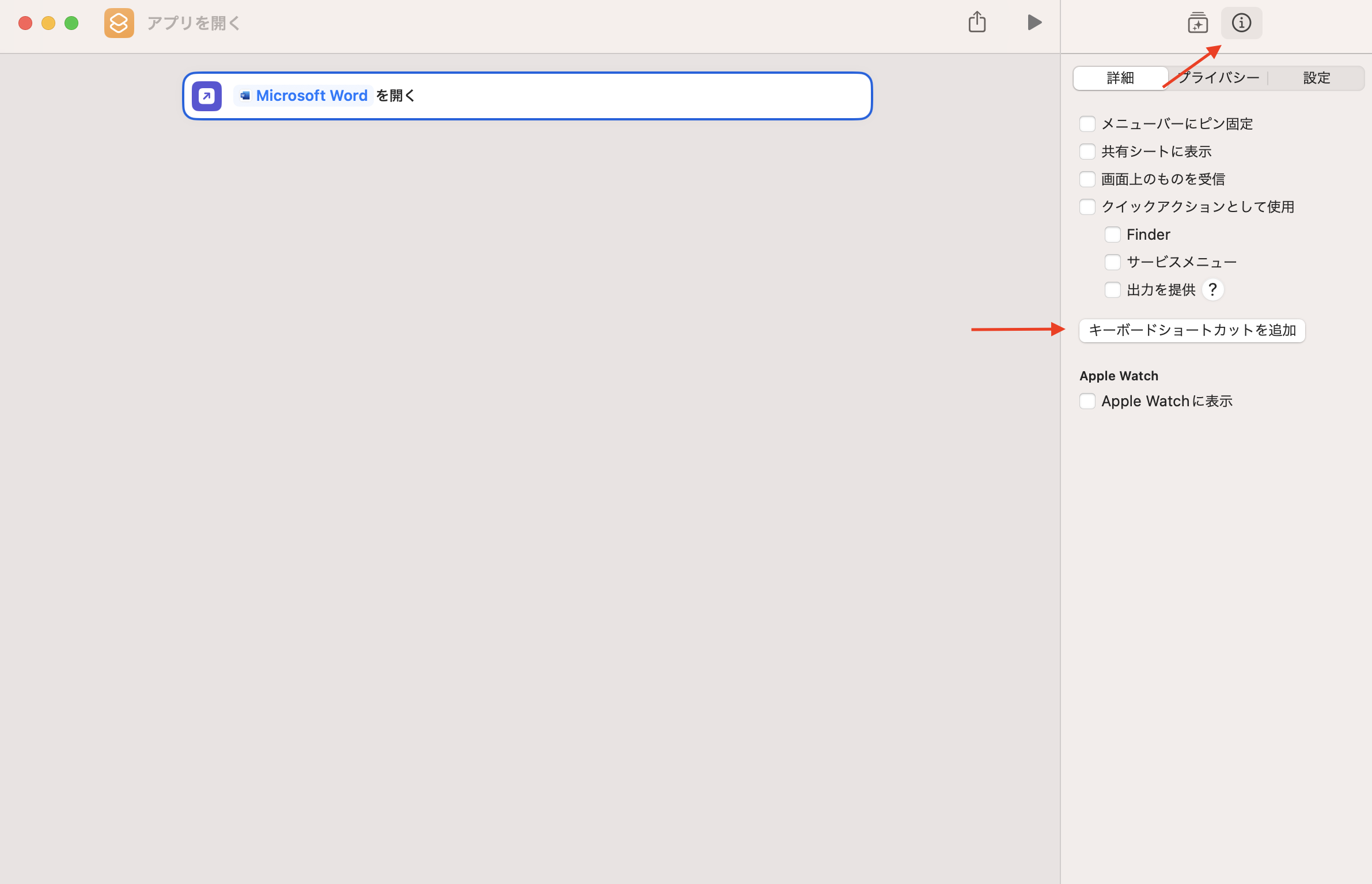Image resolution: width=1372 pixels, height=884 pixels.
Task: Open the action library icon
Action: click(1197, 23)
